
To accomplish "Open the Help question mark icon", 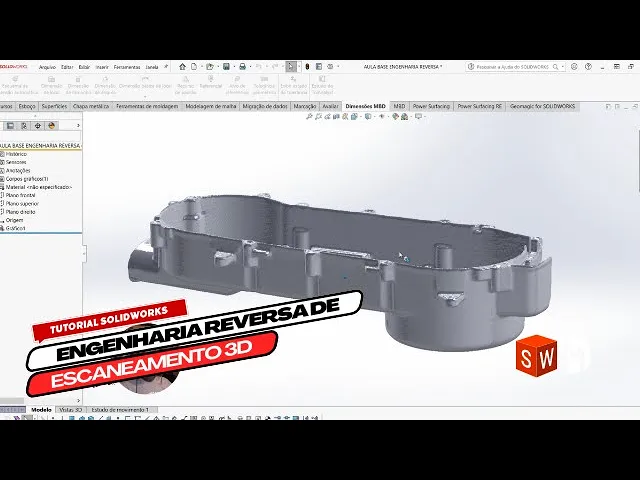I will (588, 67).
